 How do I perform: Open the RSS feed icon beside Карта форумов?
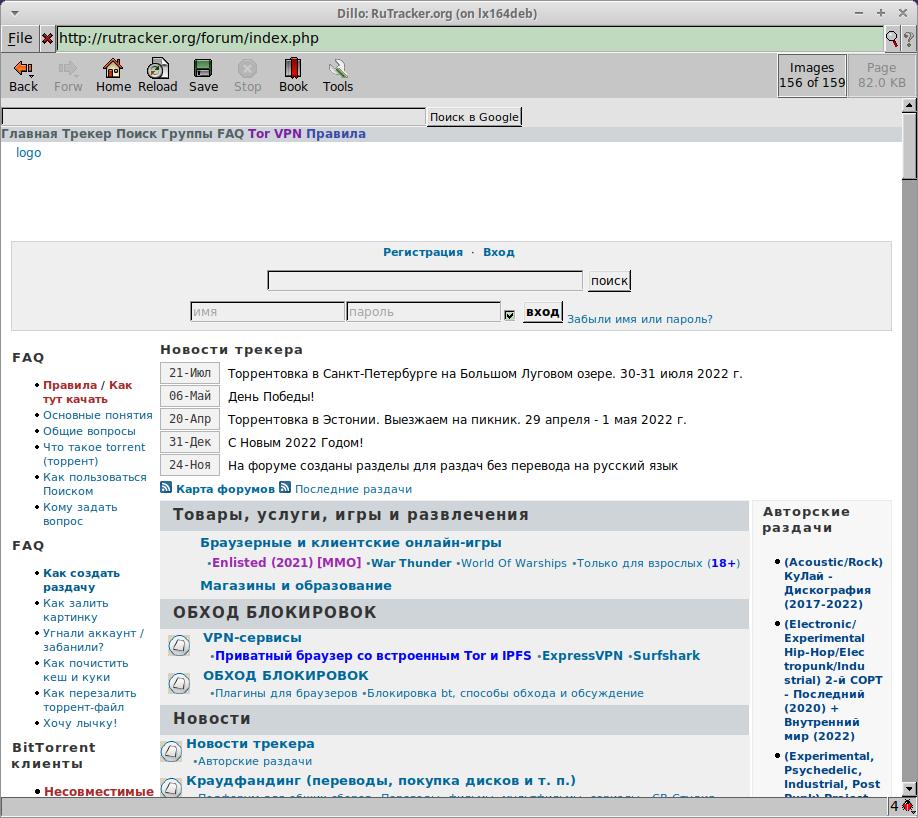(164, 488)
